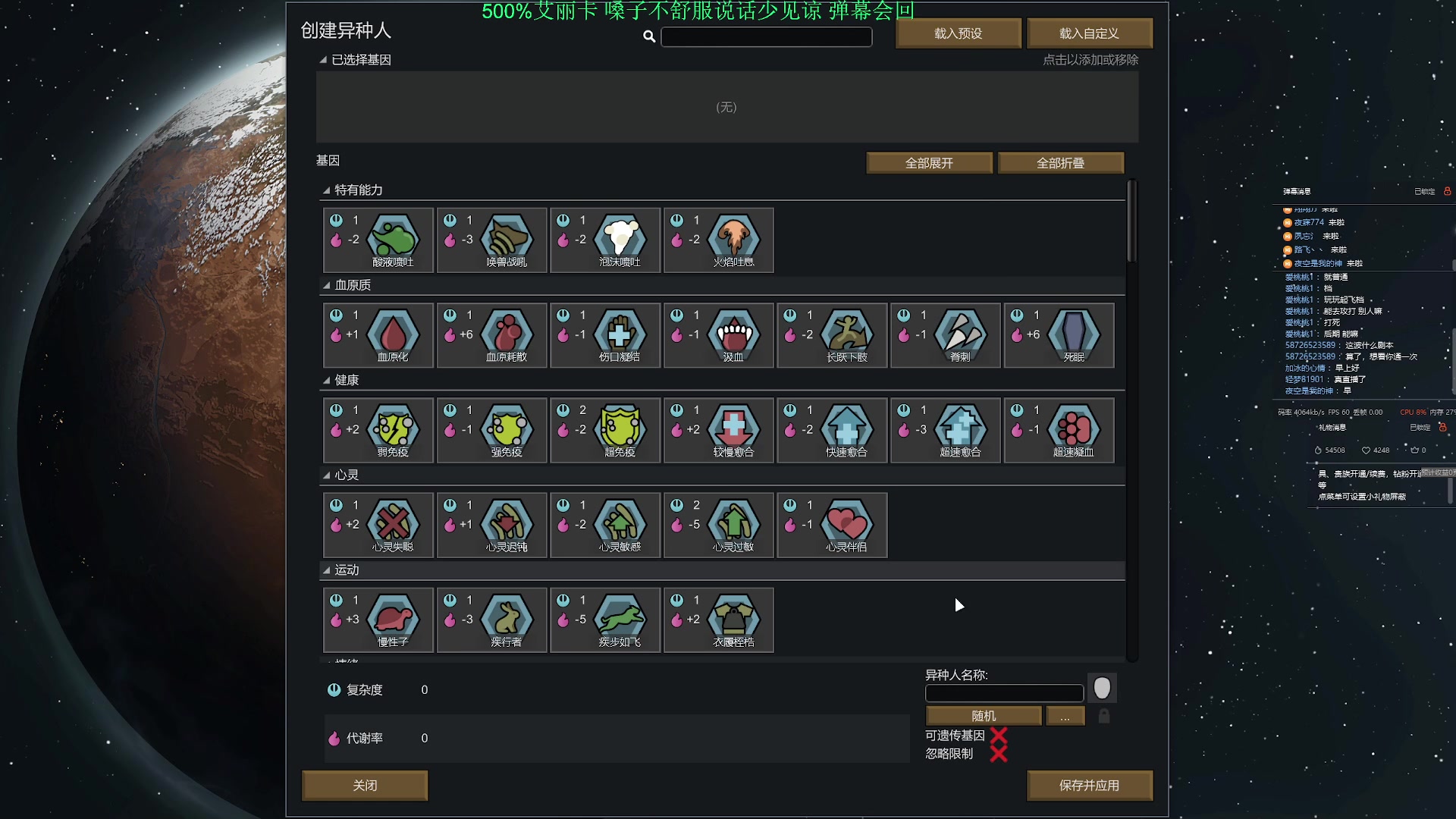Collapse the 运动 movement category
Screen dimensions: 1456x819
326,570
